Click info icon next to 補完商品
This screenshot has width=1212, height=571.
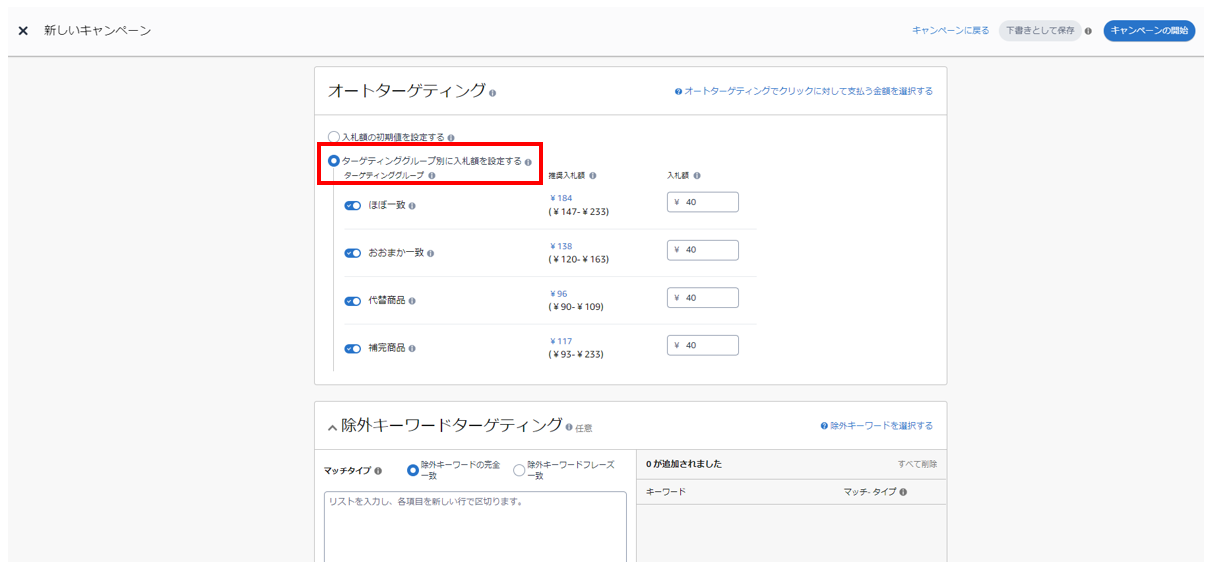(412, 349)
